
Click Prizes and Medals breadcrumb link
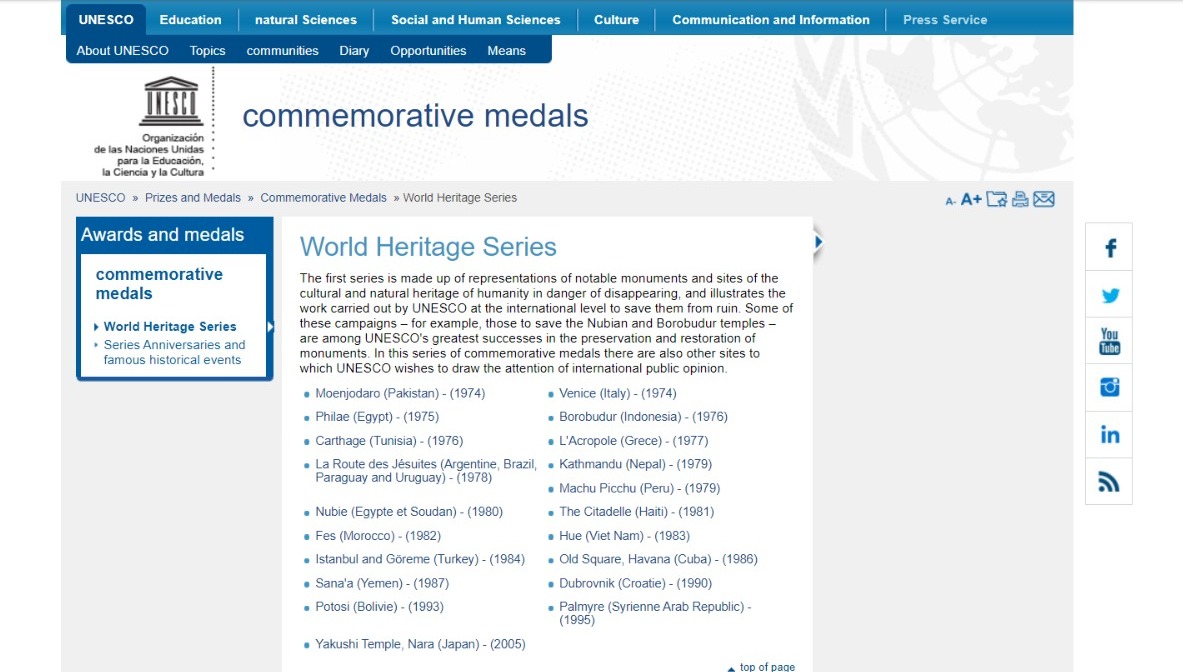[x=192, y=198]
